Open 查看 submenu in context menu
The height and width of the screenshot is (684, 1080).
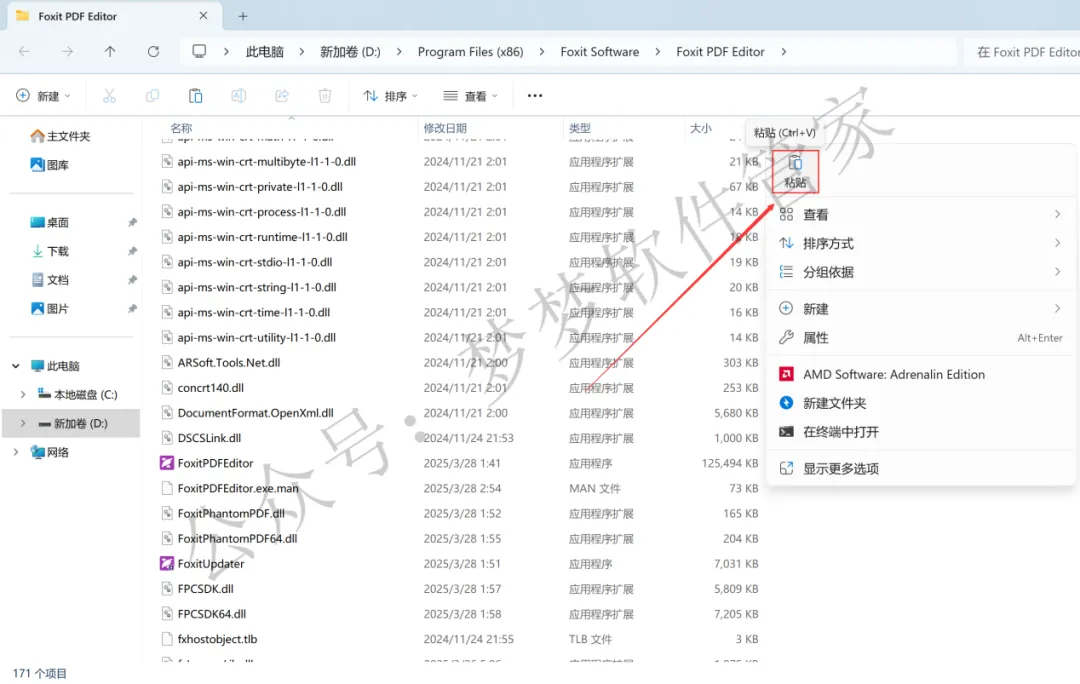click(921, 215)
